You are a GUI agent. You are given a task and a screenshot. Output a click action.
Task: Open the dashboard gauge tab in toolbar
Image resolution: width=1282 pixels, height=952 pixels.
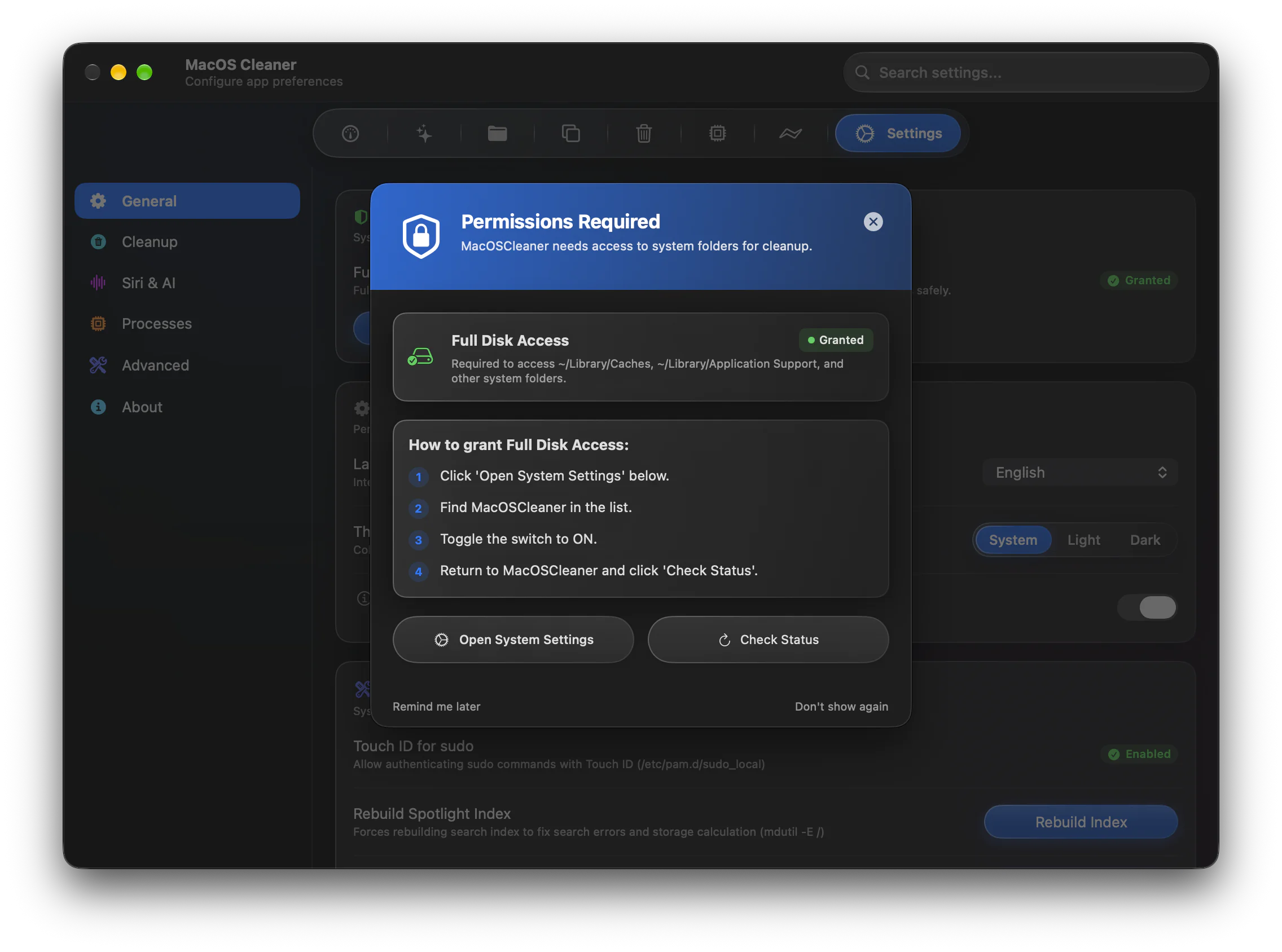pos(350,134)
